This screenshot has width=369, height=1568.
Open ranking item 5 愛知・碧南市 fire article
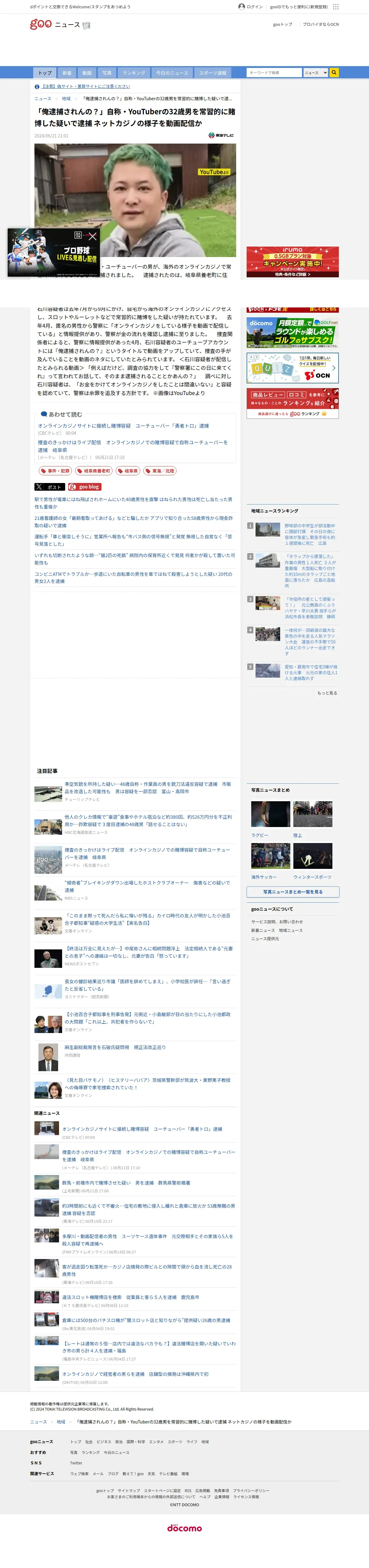[x=311, y=673]
